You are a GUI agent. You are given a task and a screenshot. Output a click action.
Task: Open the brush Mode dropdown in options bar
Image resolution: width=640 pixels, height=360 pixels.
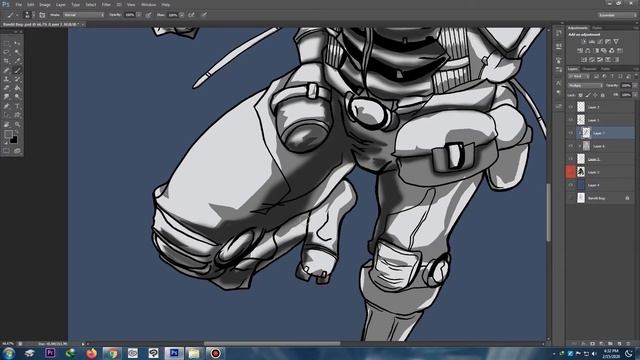(x=84, y=15)
